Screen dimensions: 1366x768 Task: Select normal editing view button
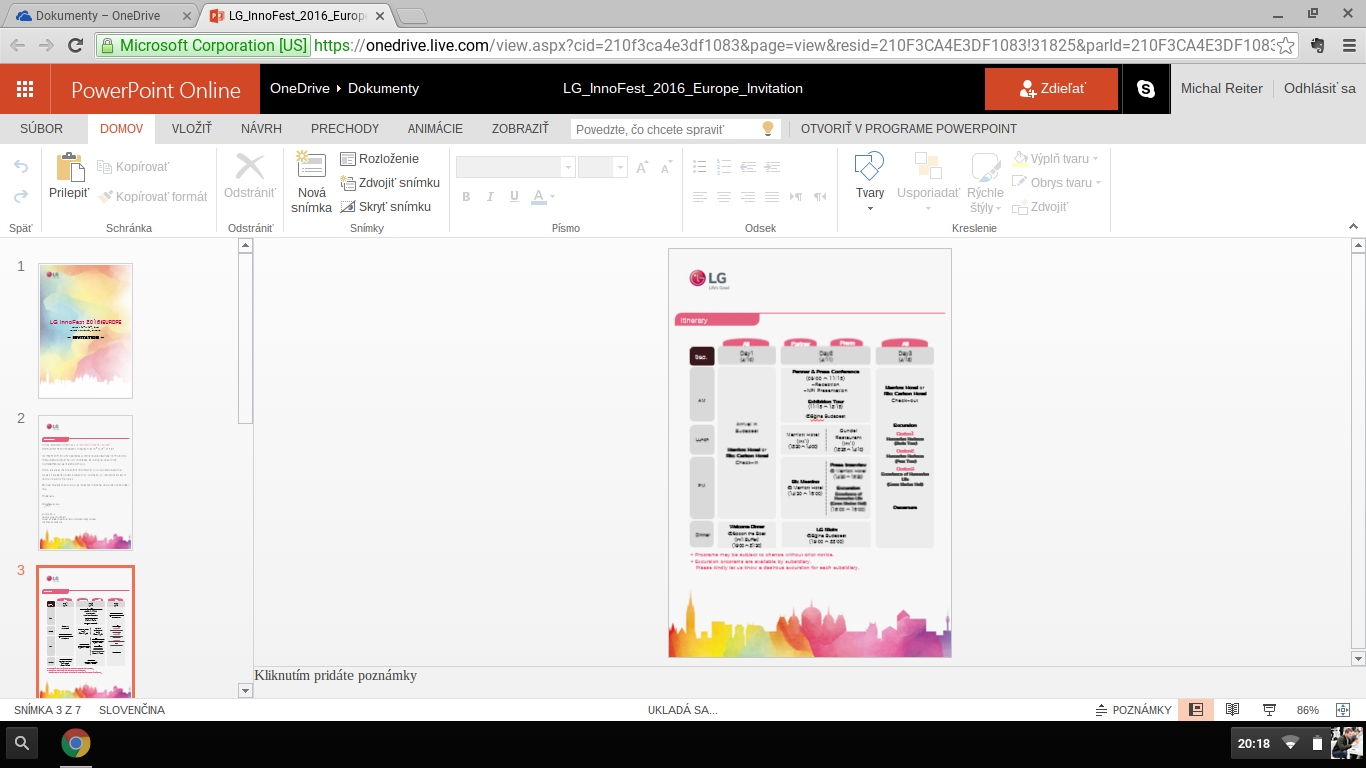[1195, 710]
